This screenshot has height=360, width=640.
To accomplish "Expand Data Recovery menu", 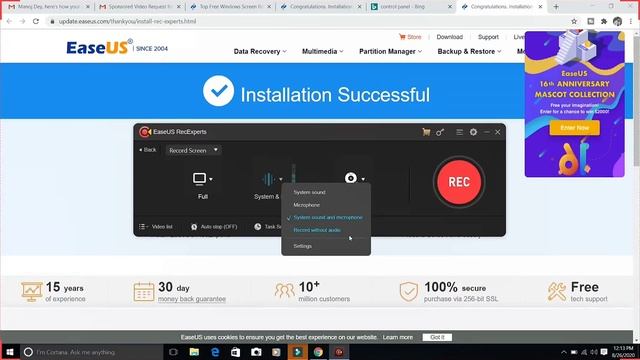I will tap(260, 51).
